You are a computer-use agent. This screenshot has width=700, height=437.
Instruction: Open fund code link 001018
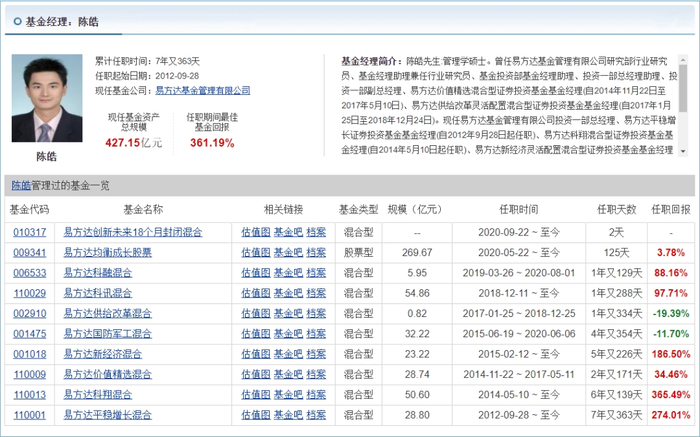coord(29,354)
